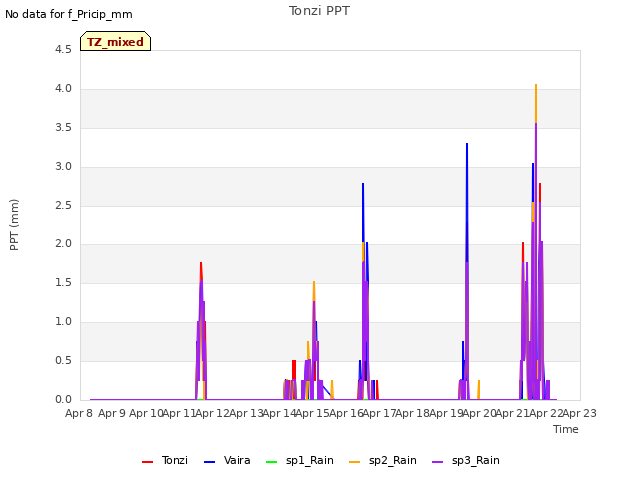Click the 2.0 y-axis tick label
Image resolution: width=640 pixels, height=480 pixels.
point(63,244)
